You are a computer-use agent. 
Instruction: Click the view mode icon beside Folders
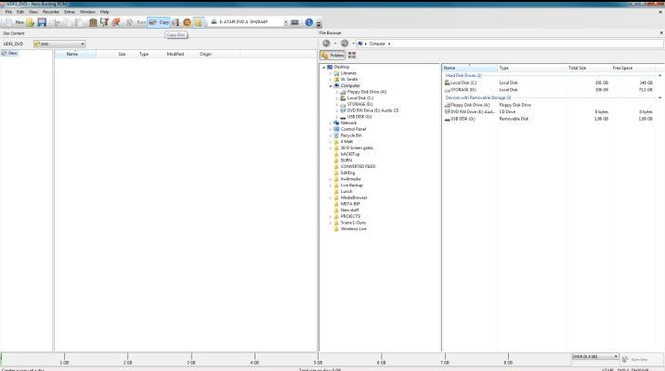coord(352,55)
